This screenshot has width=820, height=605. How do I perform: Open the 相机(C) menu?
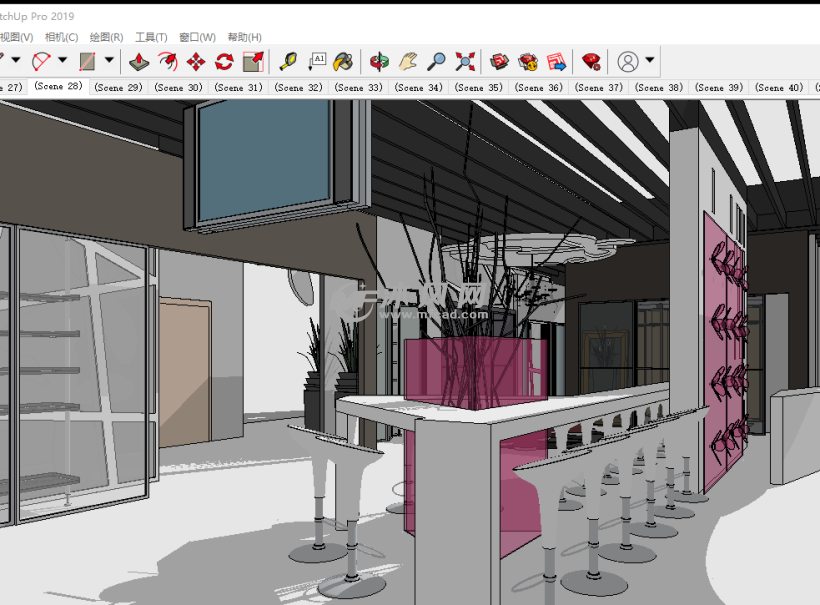click(x=62, y=37)
